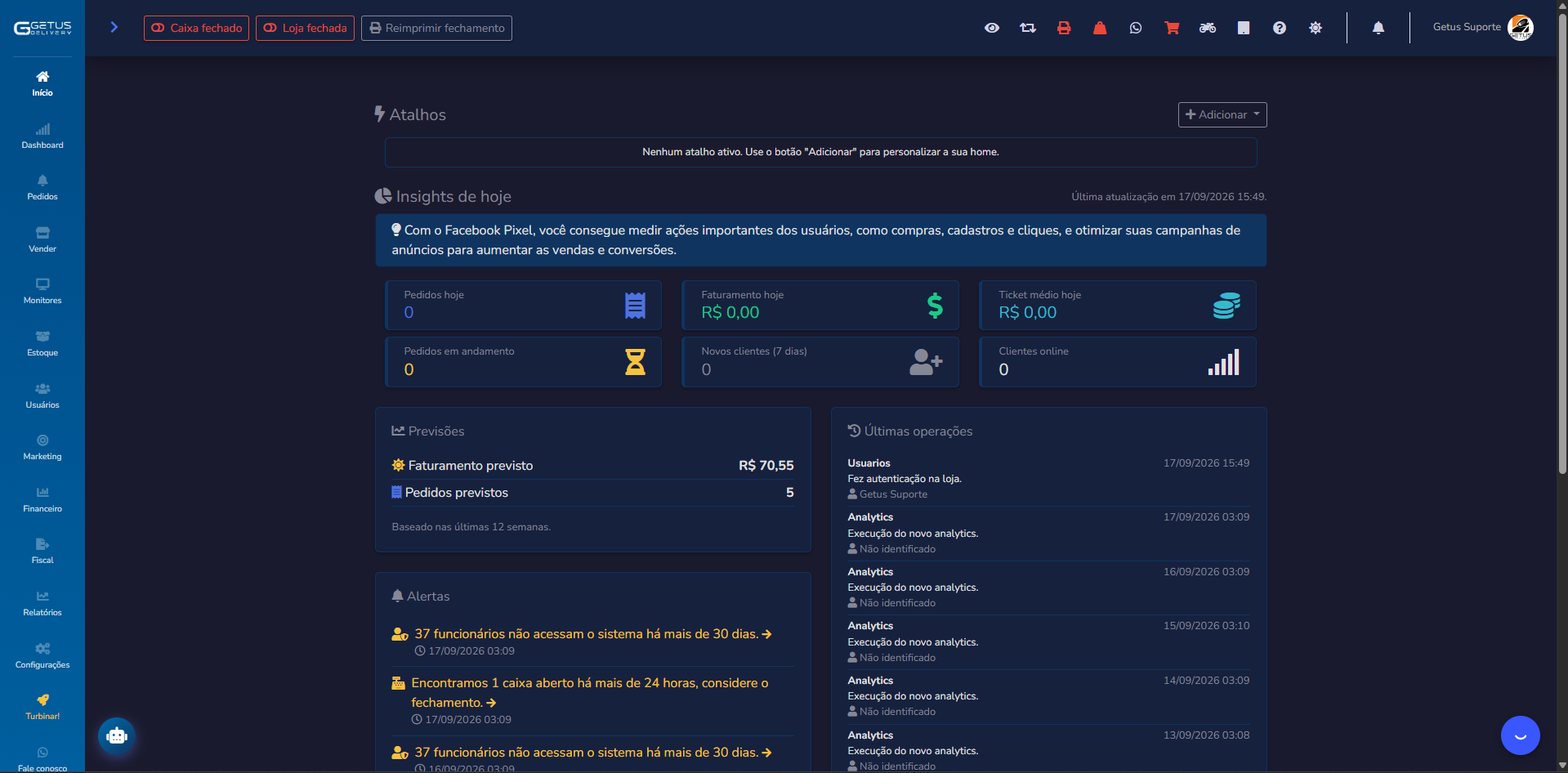Open the help question mark icon
1568x773 pixels.
pyautogui.click(x=1280, y=28)
